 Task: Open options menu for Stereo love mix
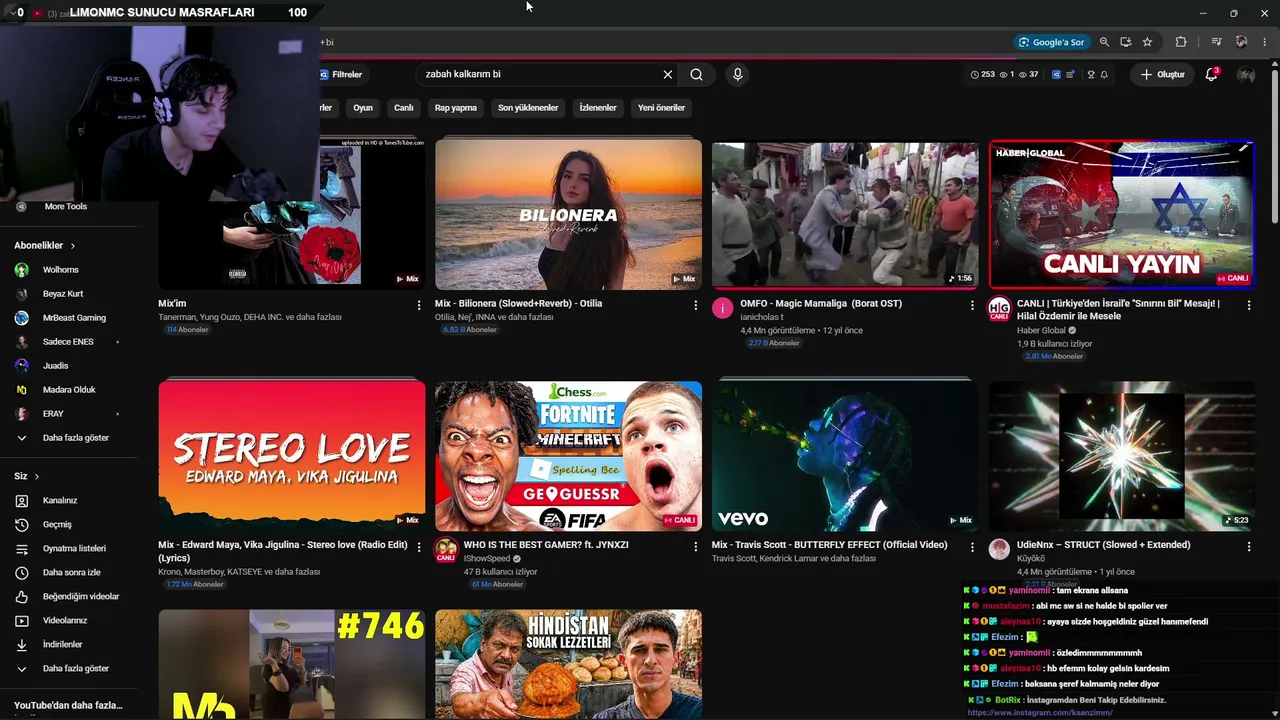(x=419, y=547)
